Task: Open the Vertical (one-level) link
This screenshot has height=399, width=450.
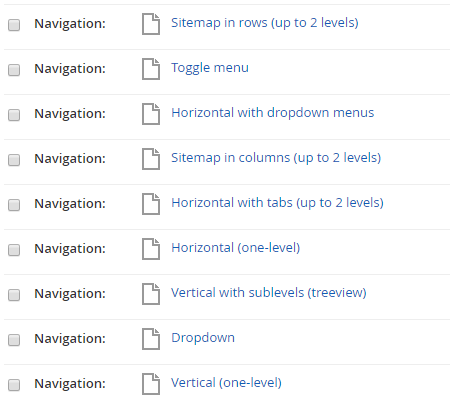Action: 226,383
